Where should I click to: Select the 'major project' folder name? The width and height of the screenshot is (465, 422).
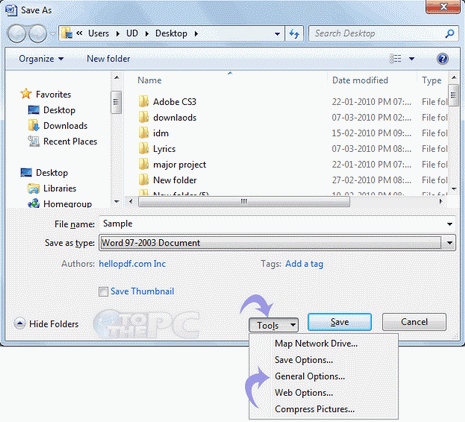pos(179,165)
